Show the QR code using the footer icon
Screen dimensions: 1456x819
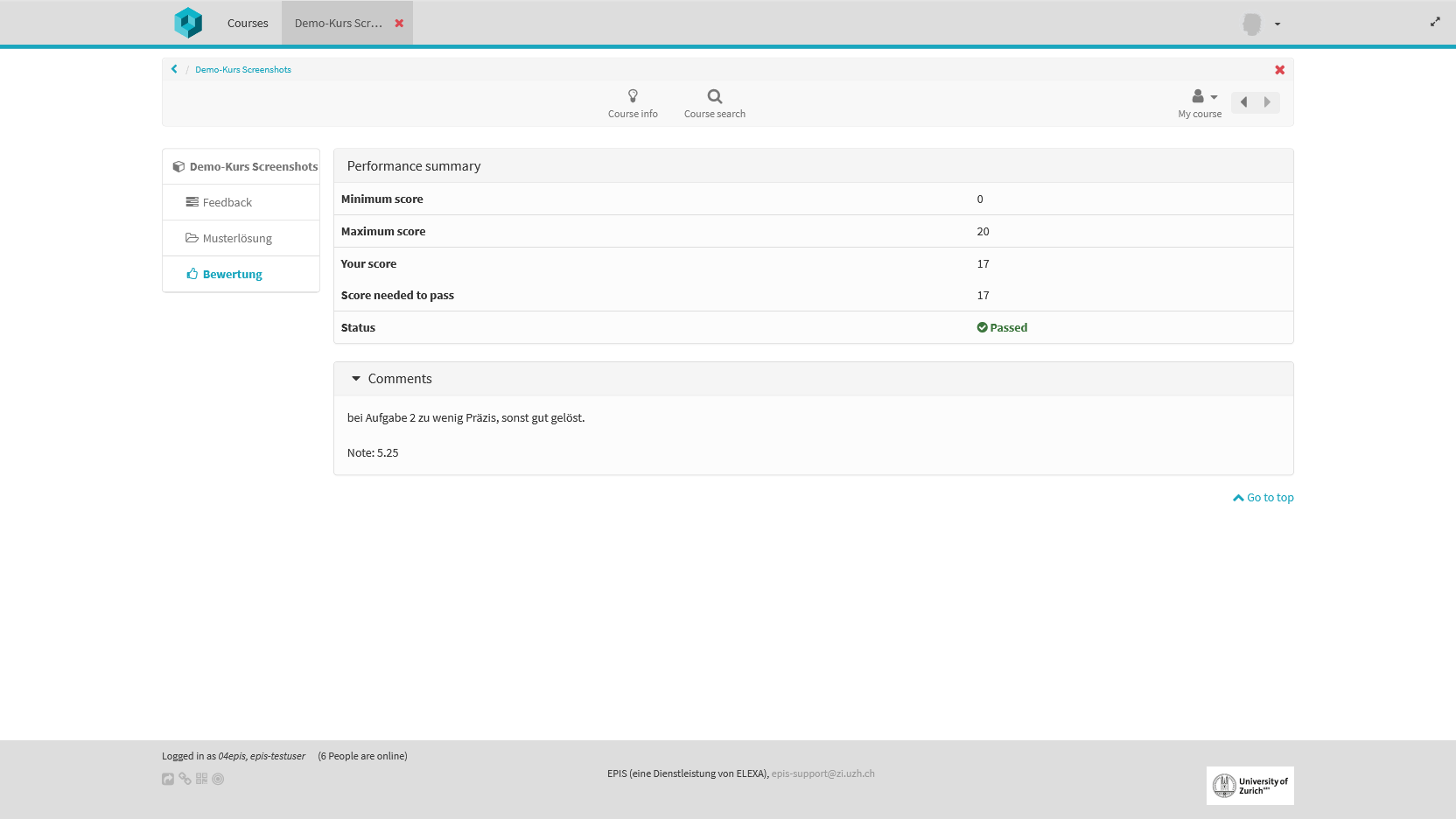(x=201, y=779)
